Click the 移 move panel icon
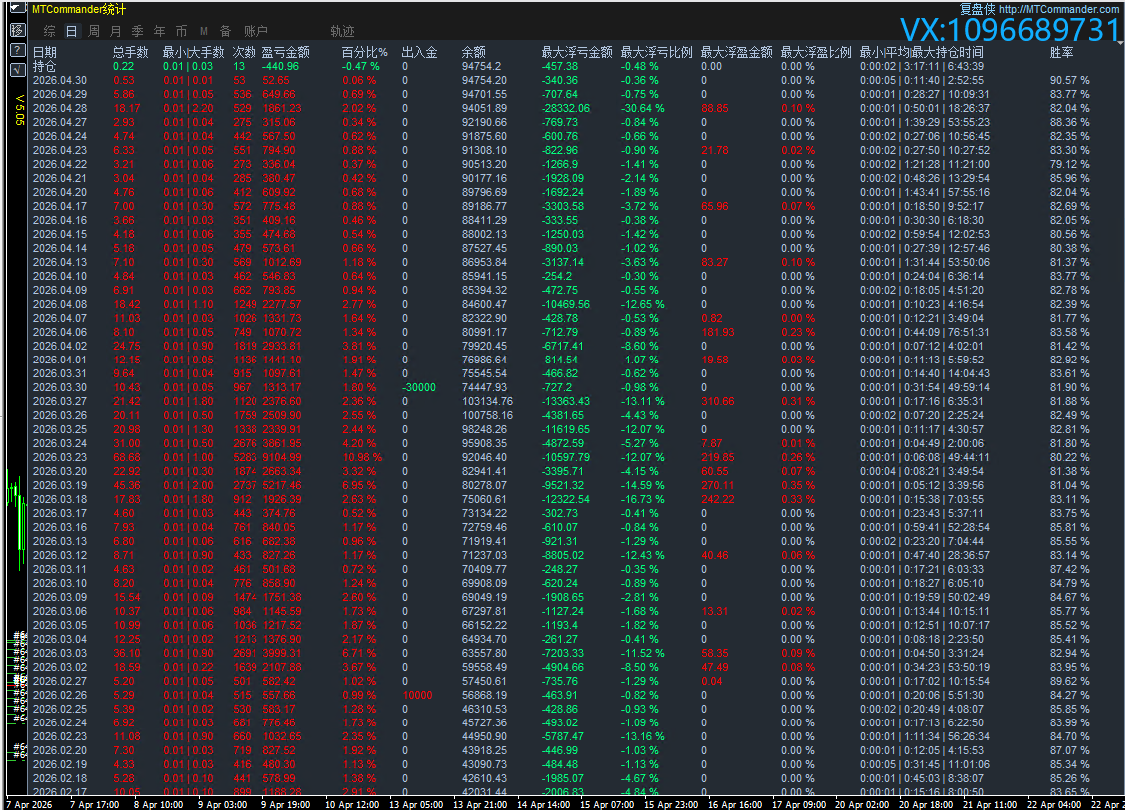Viewport: 1125px width, 810px height. [18, 30]
